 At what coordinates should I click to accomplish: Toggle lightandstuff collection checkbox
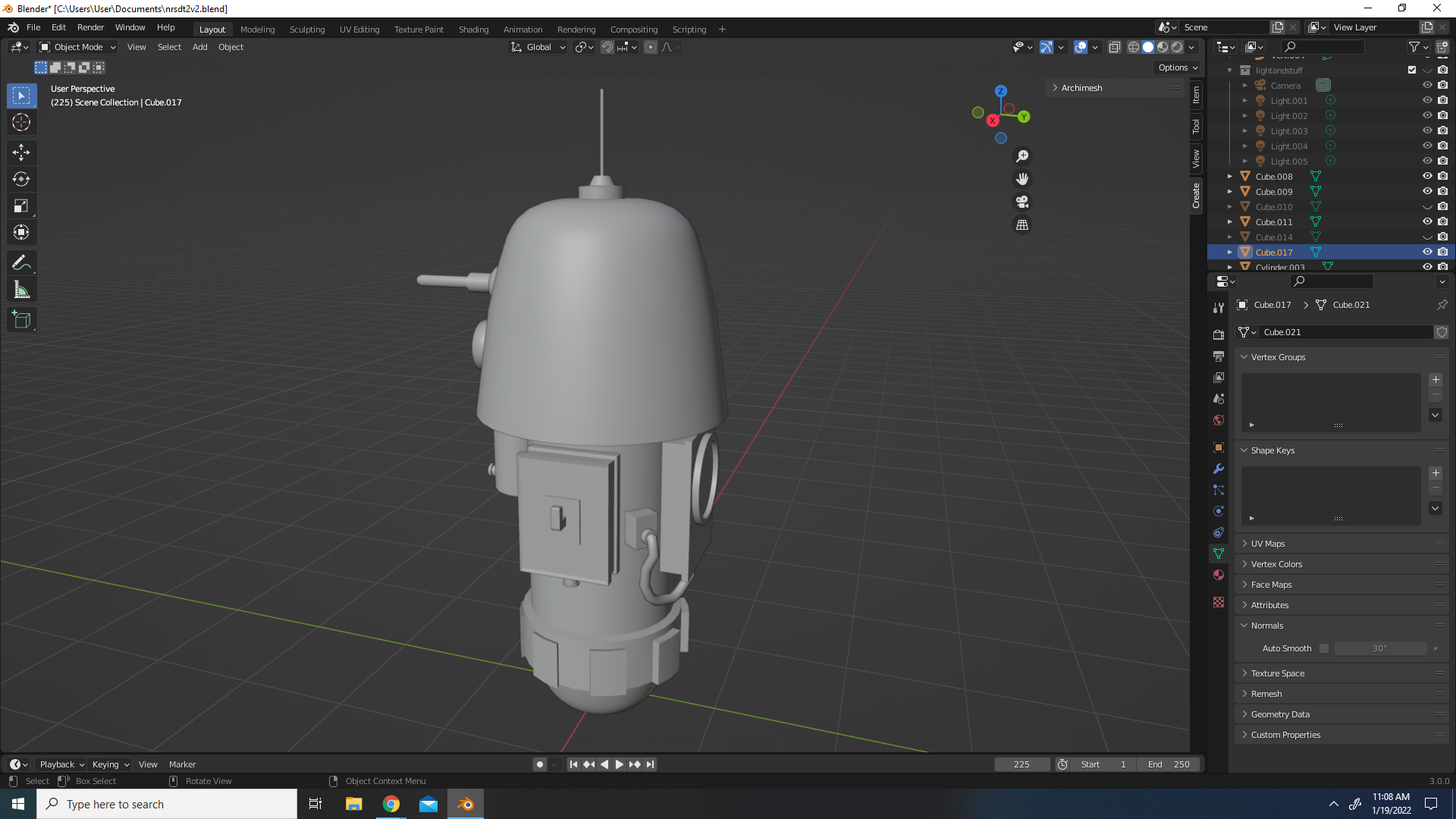(x=1412, y=70)
